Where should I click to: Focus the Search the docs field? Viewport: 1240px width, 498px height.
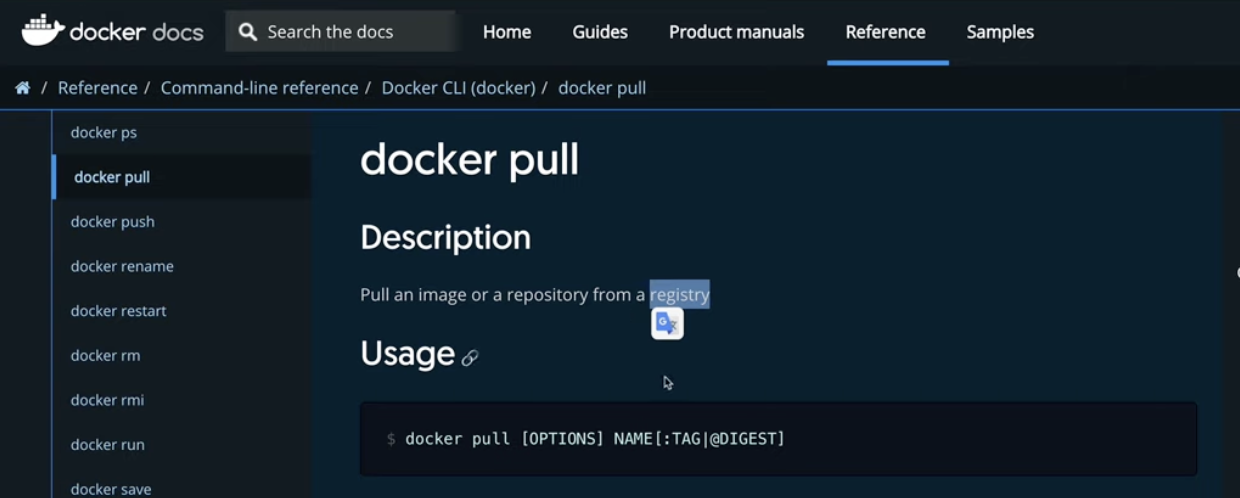pyautogui.click(x=340, y=32)
